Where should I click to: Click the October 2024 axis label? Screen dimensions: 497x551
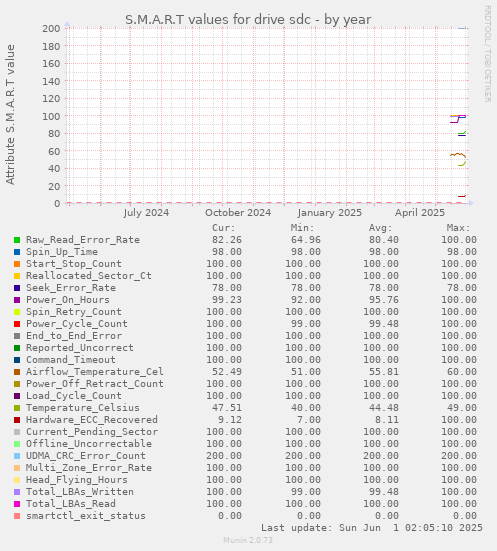[238, 213]
